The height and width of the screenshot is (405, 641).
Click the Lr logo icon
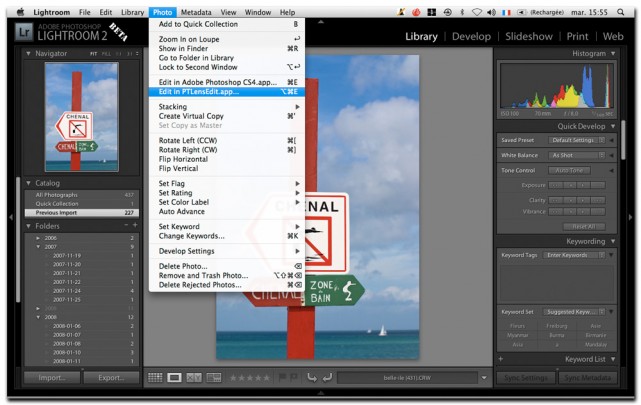pyautogui.click(x=24, y=32)
